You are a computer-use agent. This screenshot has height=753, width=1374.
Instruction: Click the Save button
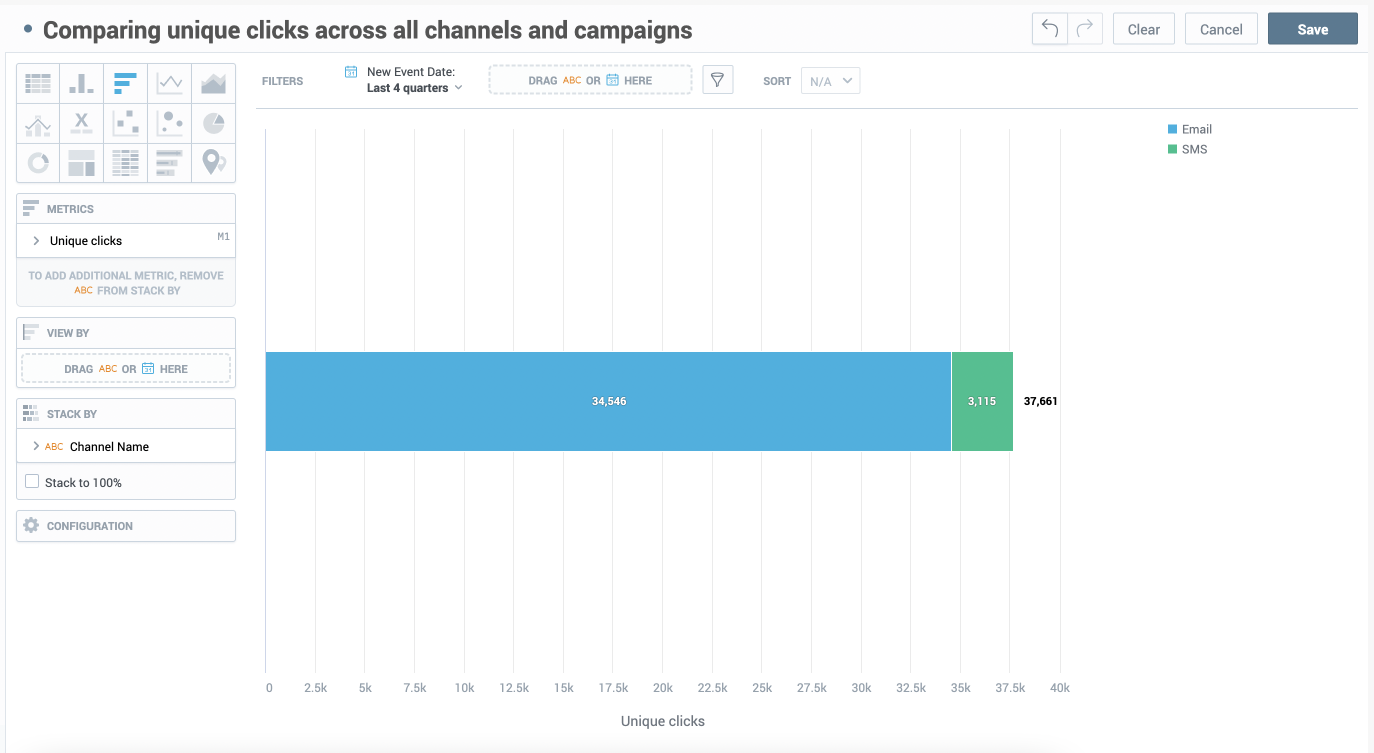tap(1312, 29)
